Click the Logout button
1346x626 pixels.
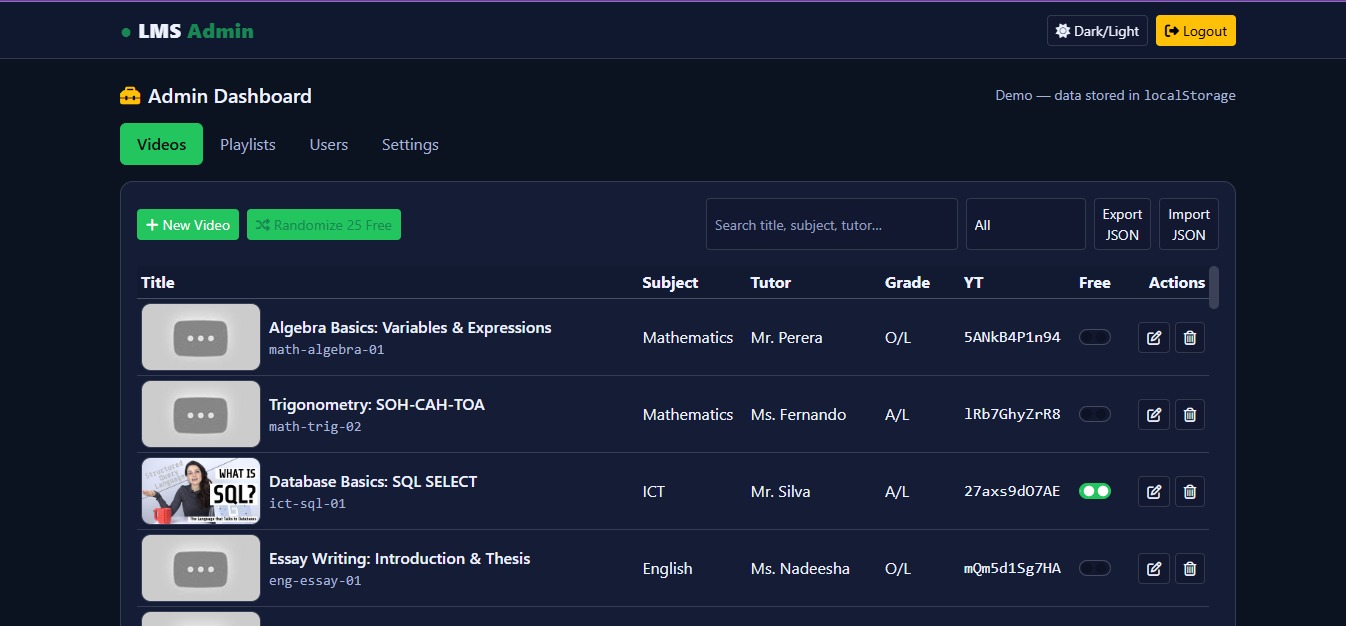click(1195, 30)
